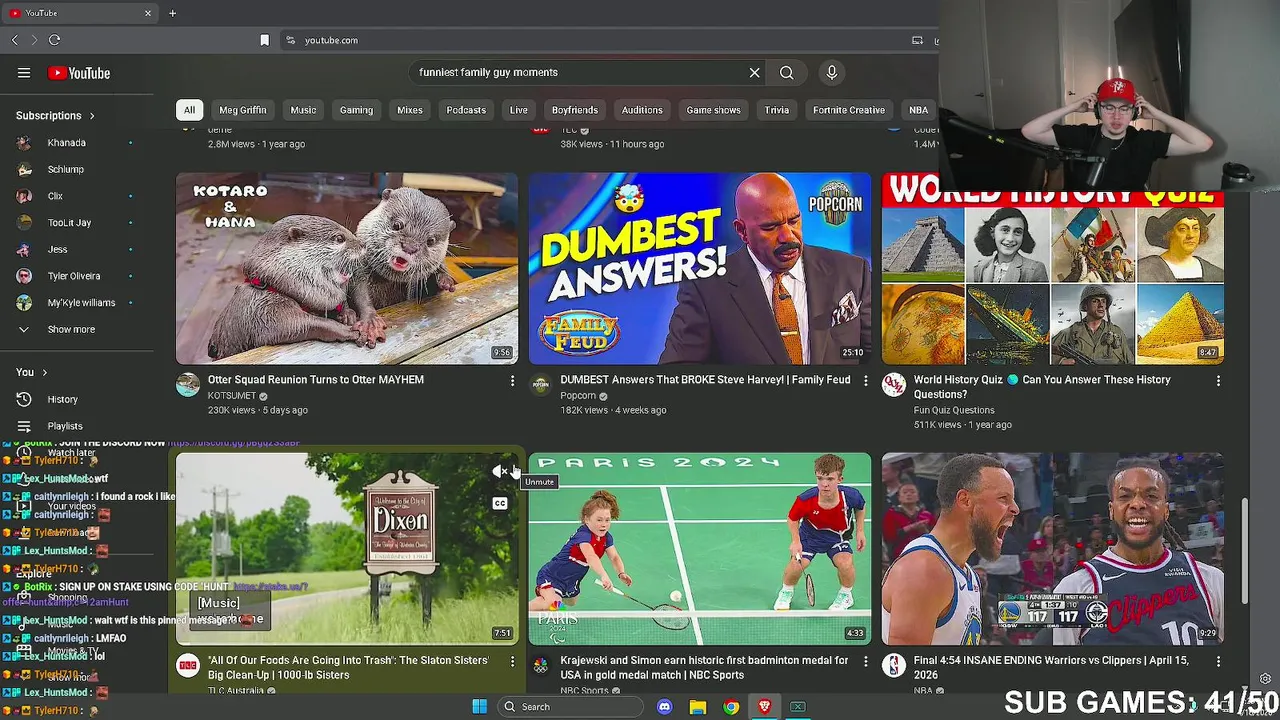Play the Dumbest Answers Family Feud thumbnail
The height and width of the screenshot is (720, 1280).
700,268
